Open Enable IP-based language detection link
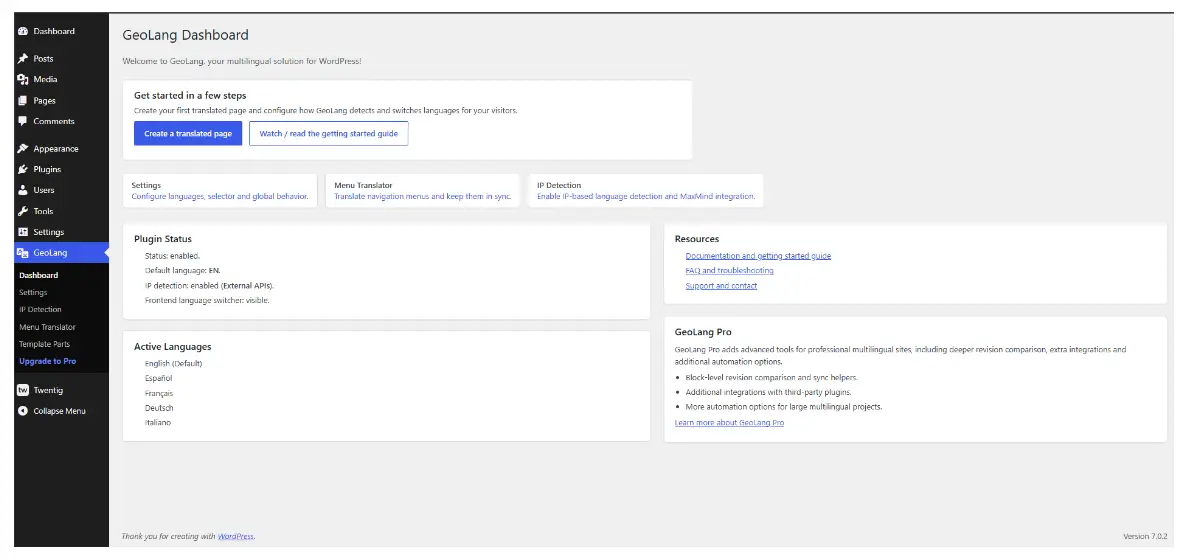Viewport: 1200px width, 560px height. pyautogui.click(x=646, y=196)
